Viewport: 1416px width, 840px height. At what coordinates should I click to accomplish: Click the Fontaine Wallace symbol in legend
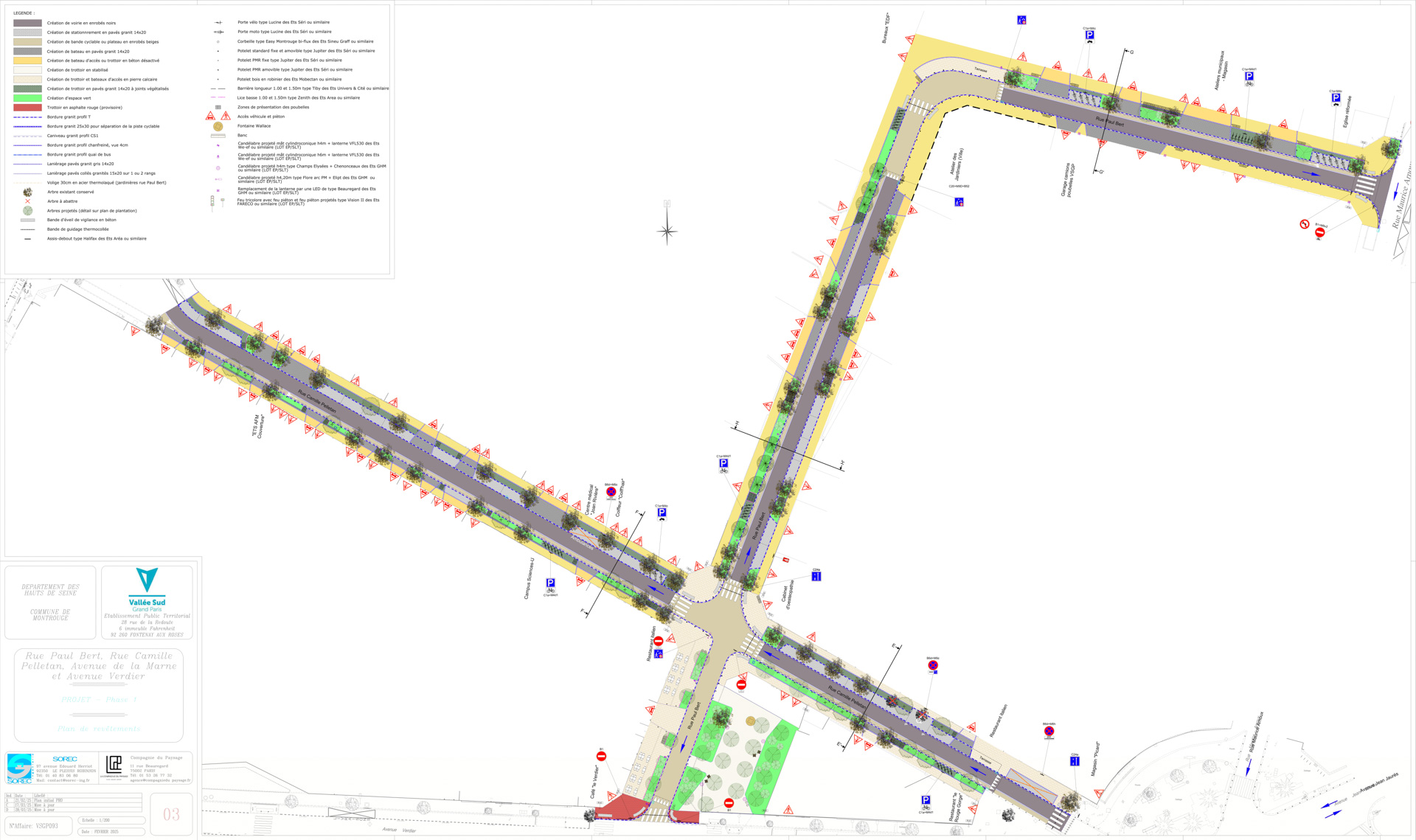tap(218, 126)
